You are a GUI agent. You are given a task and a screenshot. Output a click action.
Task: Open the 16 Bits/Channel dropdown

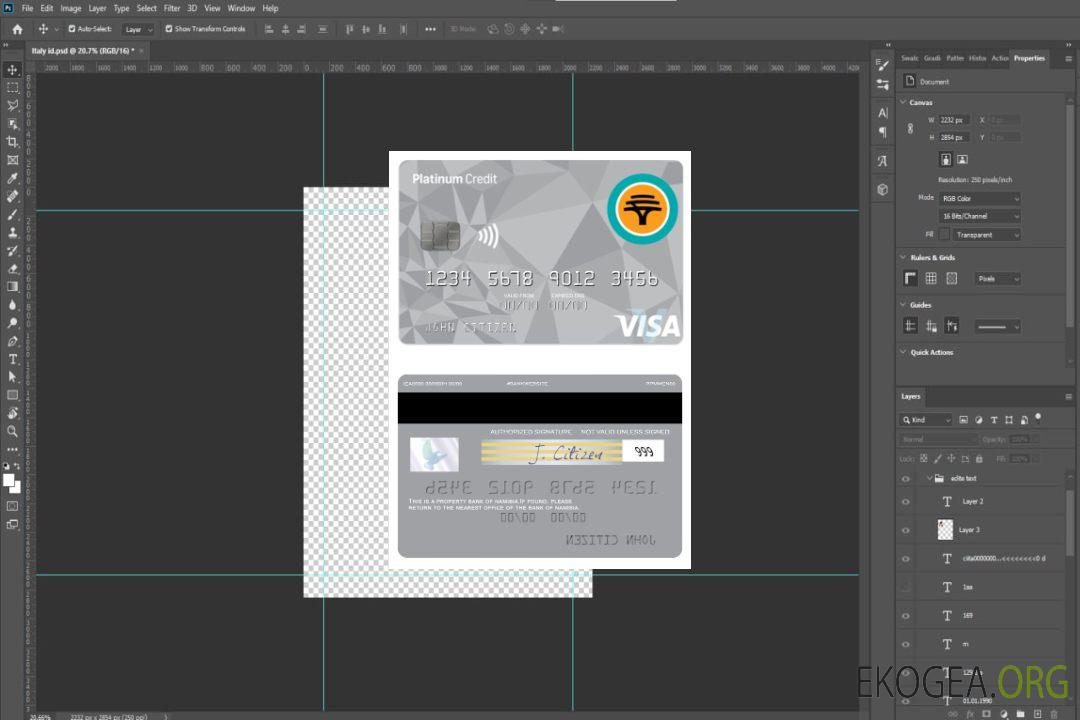(979, 216)
